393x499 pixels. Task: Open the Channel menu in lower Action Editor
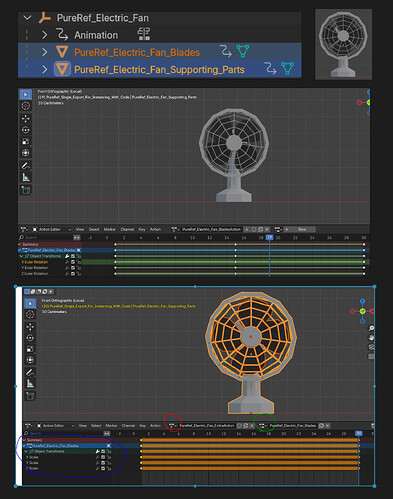pyautogui.click(x=128, y=425)
